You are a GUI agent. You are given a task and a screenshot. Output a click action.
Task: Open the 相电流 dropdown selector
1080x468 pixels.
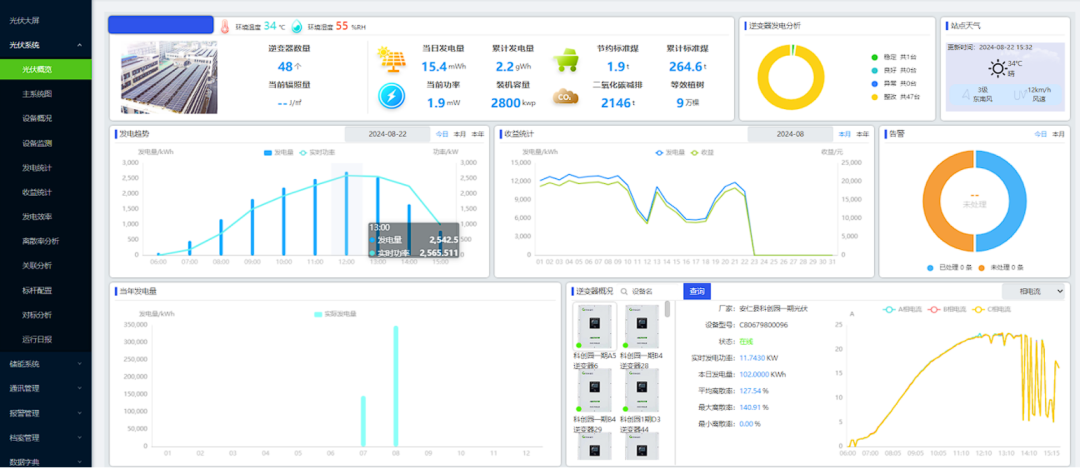[x=1034, y=292]
